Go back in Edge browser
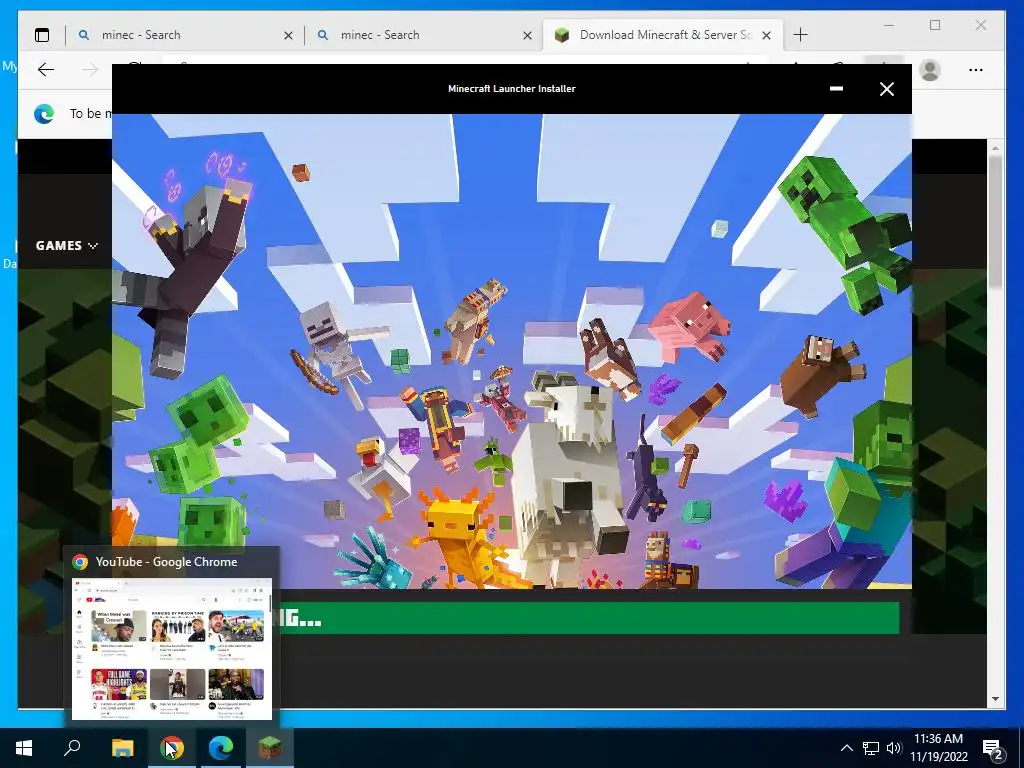Viewport: 1024px width, 768px height. tap(46, 69)
